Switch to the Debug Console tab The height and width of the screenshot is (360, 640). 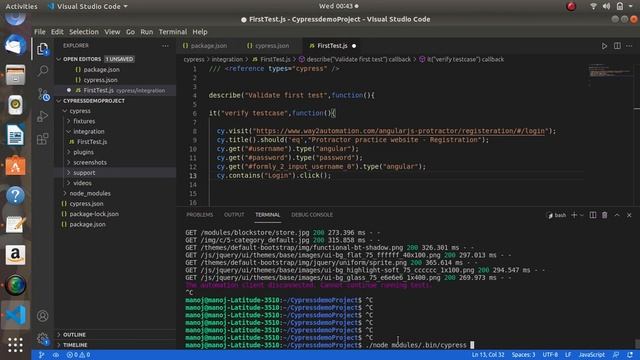click(312, 215)
